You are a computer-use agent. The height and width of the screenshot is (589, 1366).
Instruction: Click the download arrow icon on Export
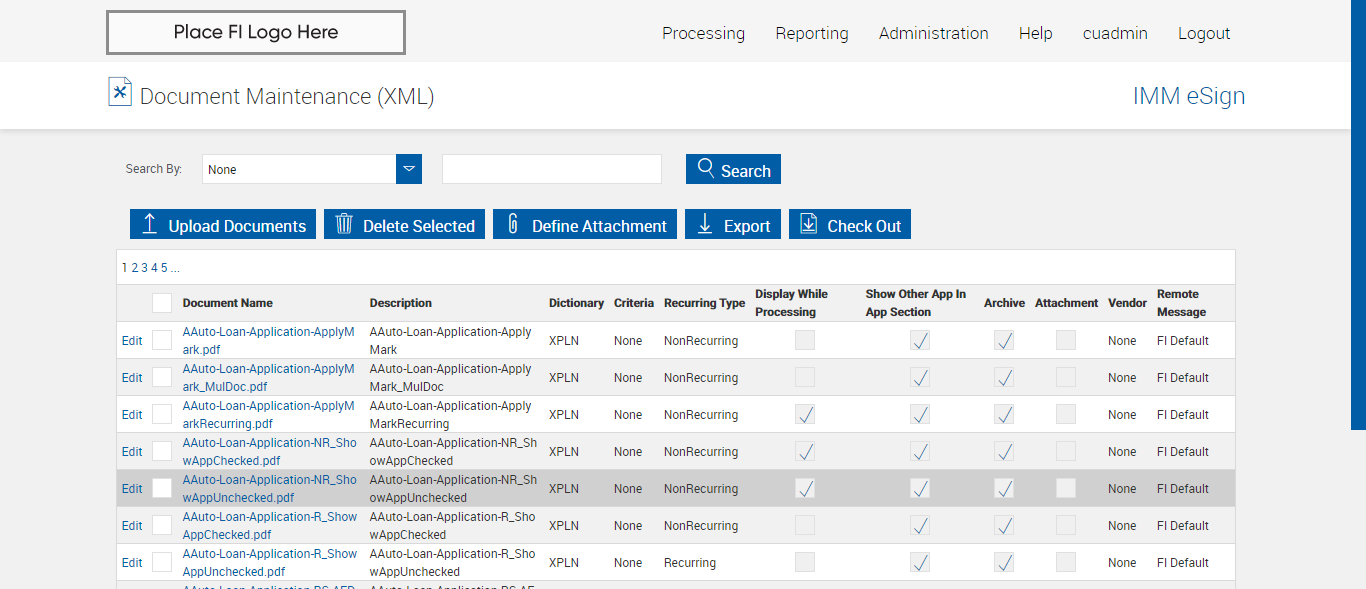click(705, 224)
